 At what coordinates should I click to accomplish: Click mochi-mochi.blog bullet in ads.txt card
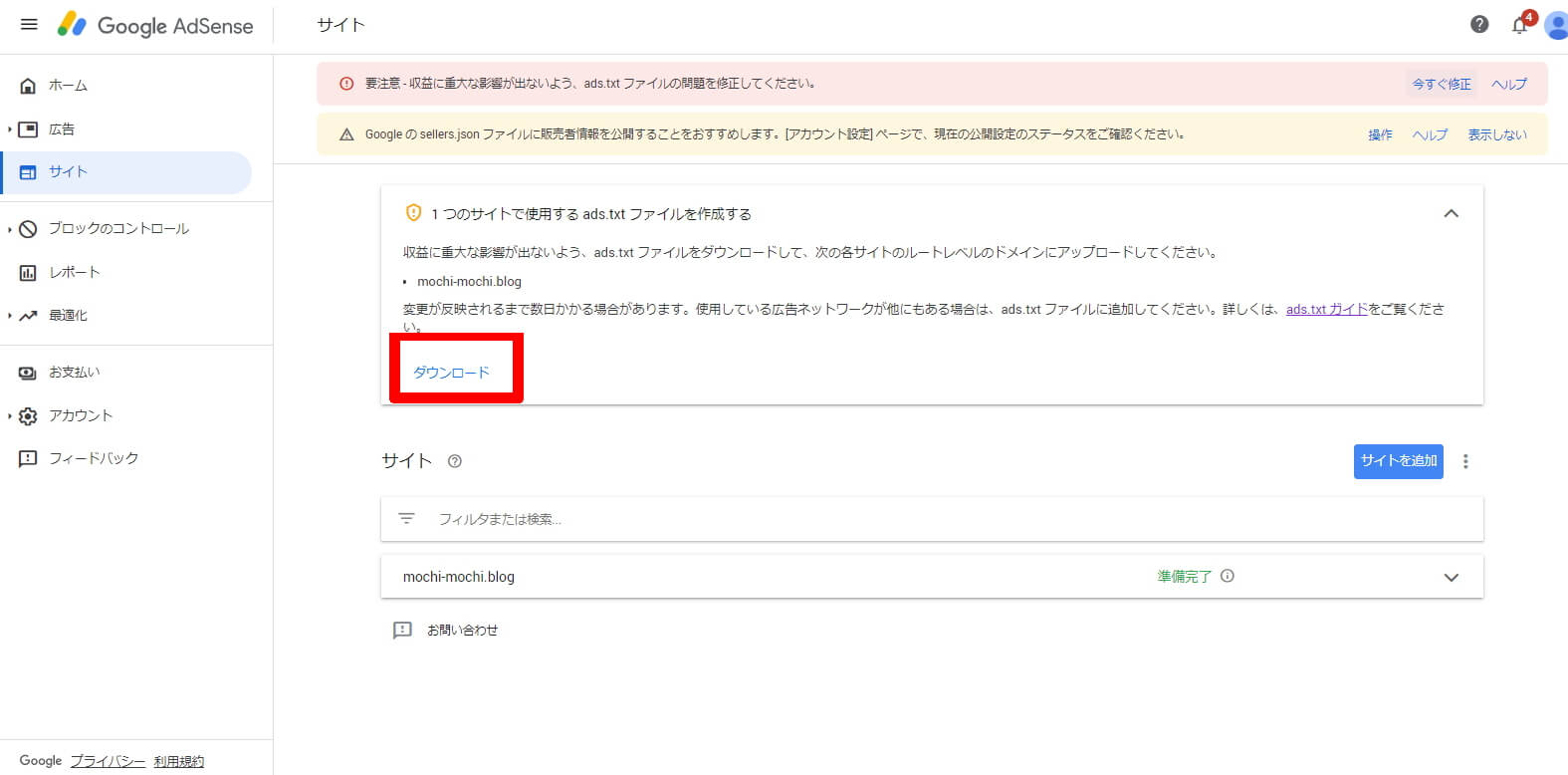tap(469, 282)
